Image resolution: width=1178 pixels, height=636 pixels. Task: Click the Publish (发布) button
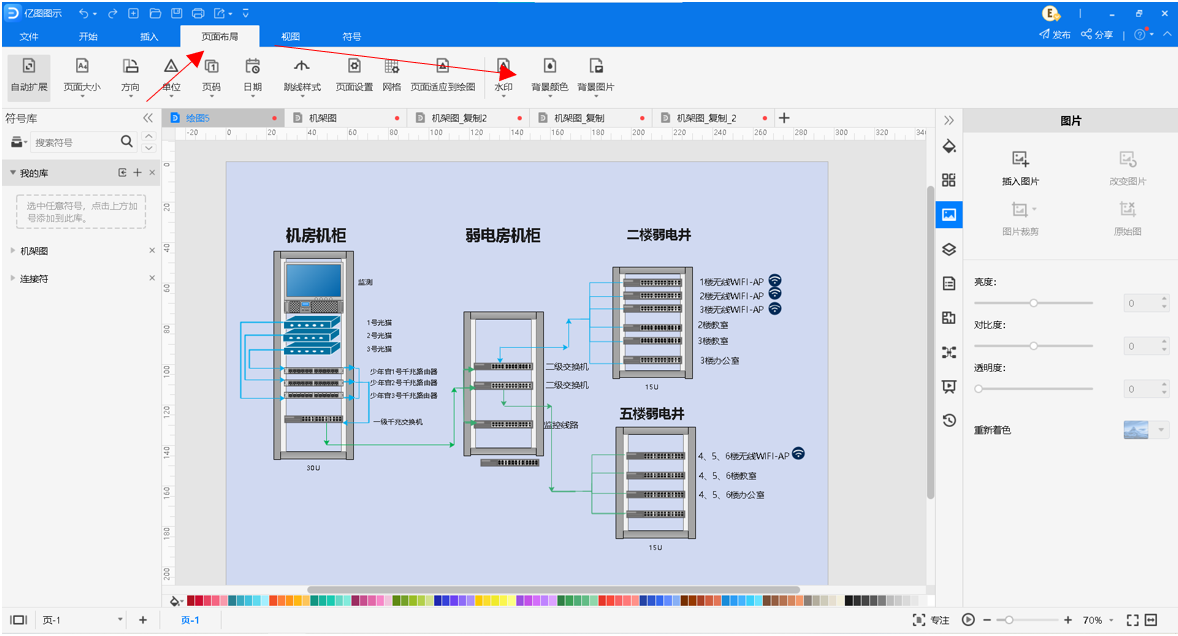click(x=1054, y=34)
